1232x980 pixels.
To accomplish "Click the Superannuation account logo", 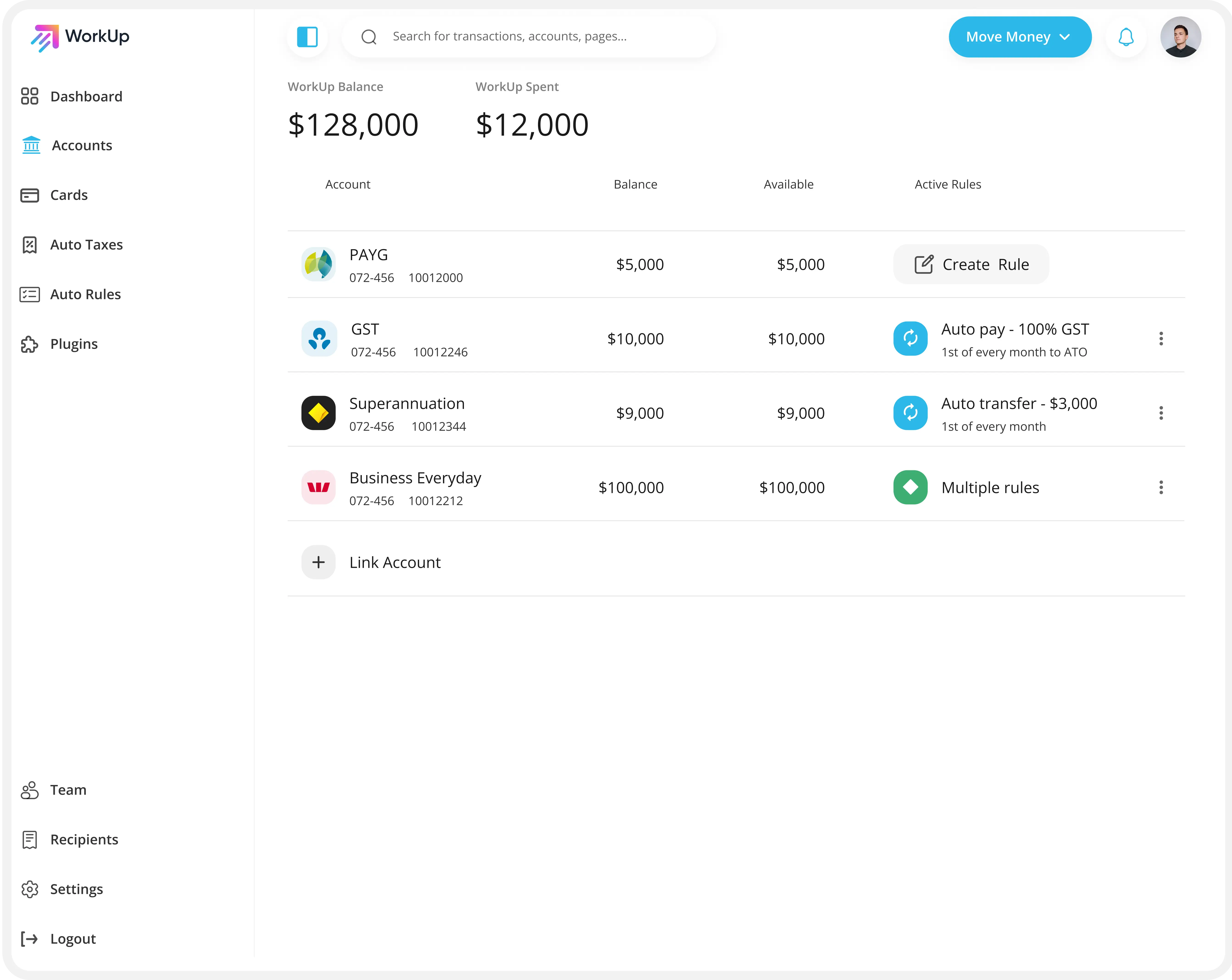I will coord(318,413).
